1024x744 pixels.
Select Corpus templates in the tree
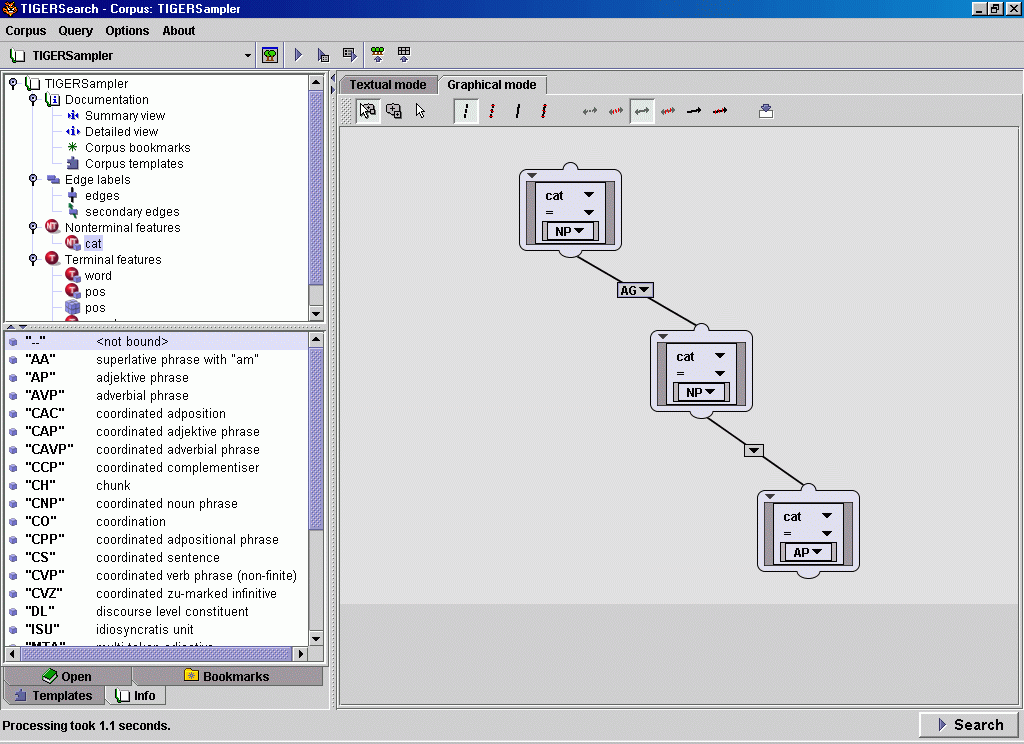tap(134, 163)
